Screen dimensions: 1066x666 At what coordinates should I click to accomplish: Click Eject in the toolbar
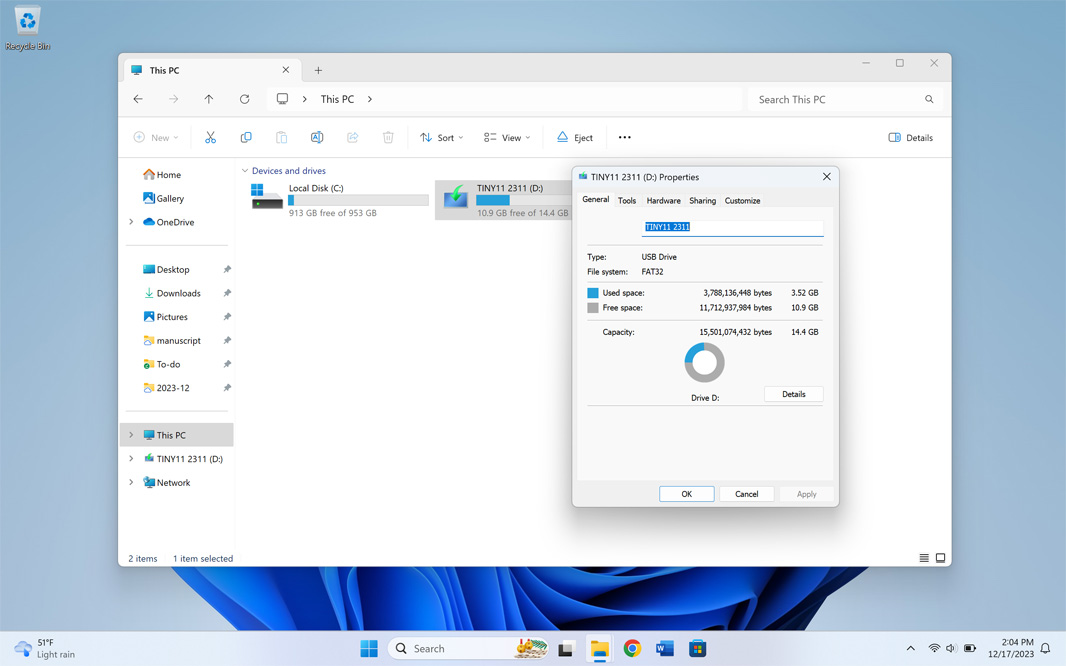[x=575, y=138]
